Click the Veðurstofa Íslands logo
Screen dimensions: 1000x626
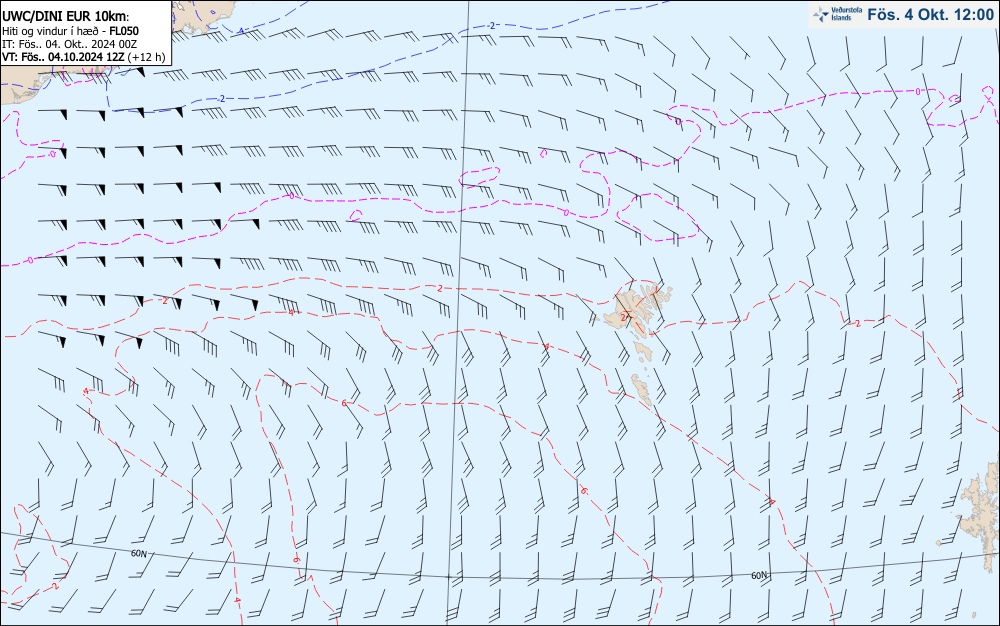(837, 14)
